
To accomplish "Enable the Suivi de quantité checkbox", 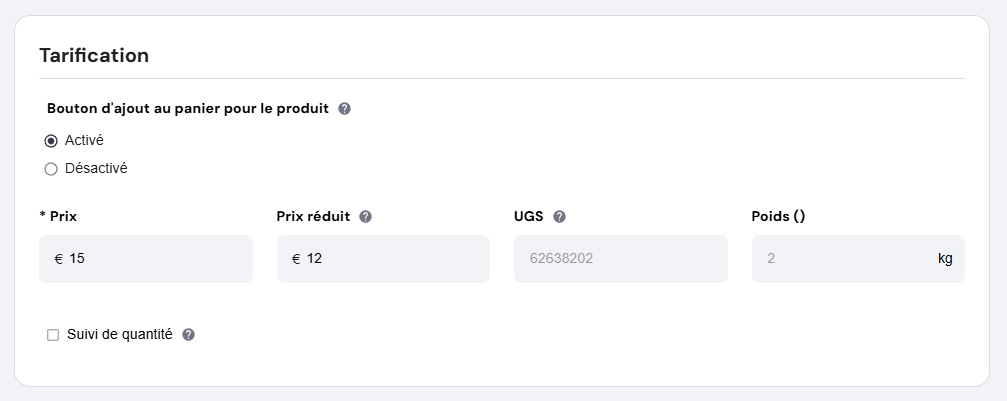I will coord(53,335).
